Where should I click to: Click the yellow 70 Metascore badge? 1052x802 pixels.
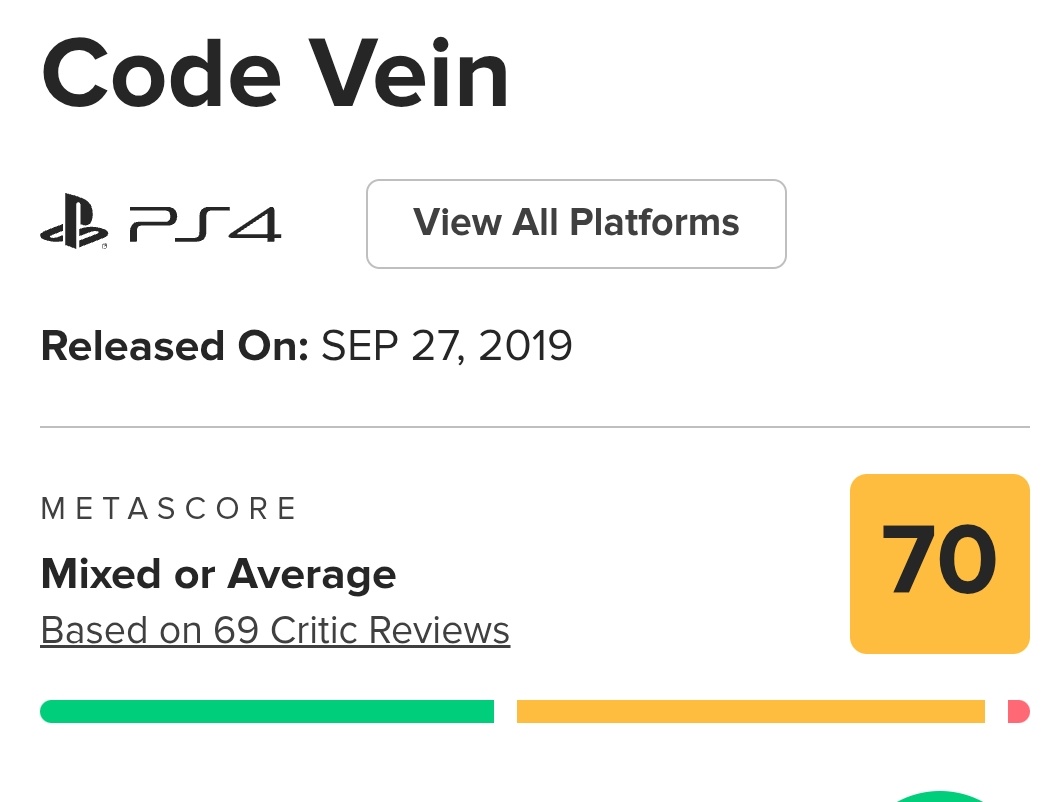[939, 563]
